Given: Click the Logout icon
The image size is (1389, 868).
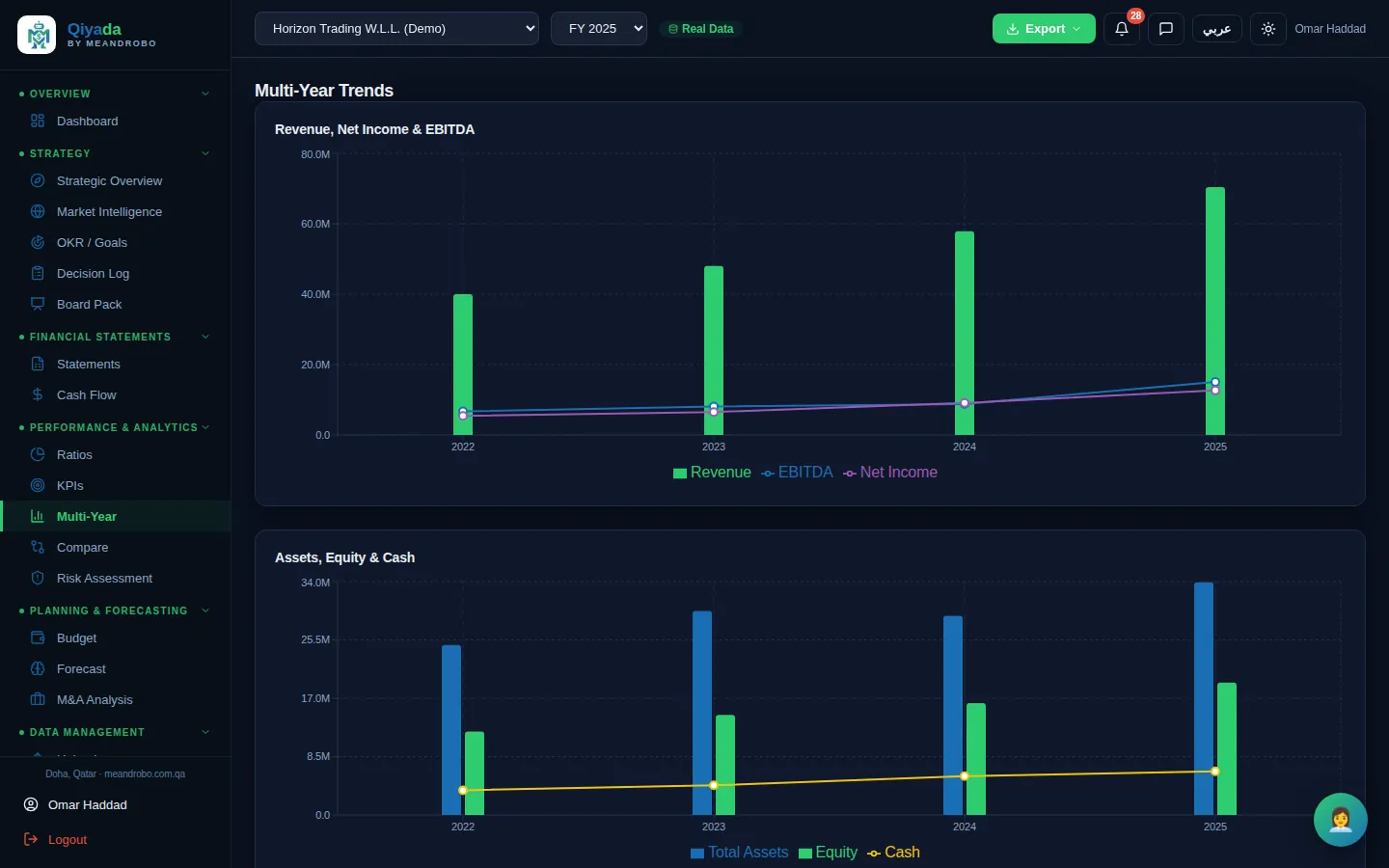Looking at the screenshot, I should pyautogui.click(x=30, y=840).
